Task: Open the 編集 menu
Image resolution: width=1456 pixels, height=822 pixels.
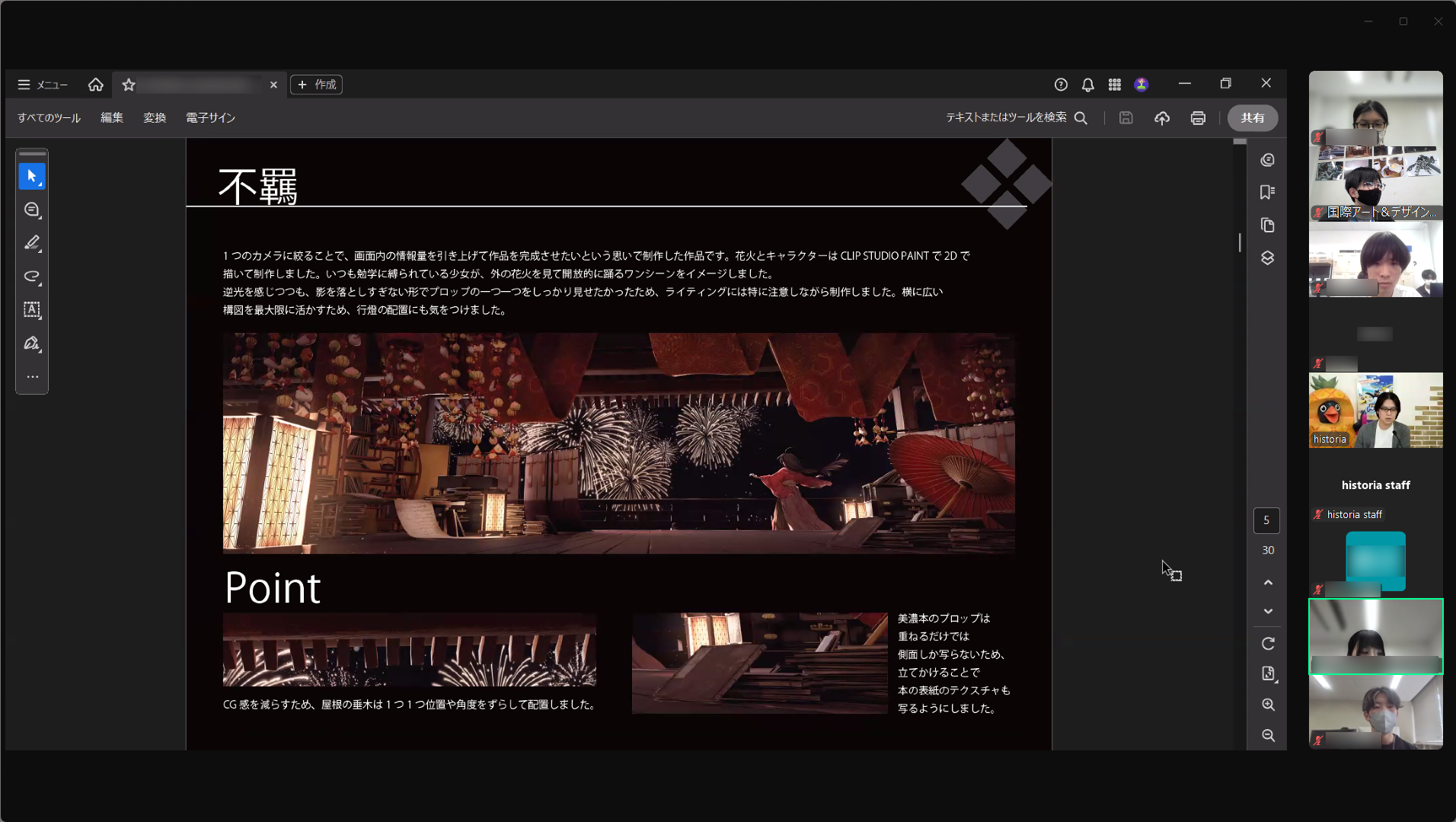Action: pyautogui.click(x=112, y=118)
